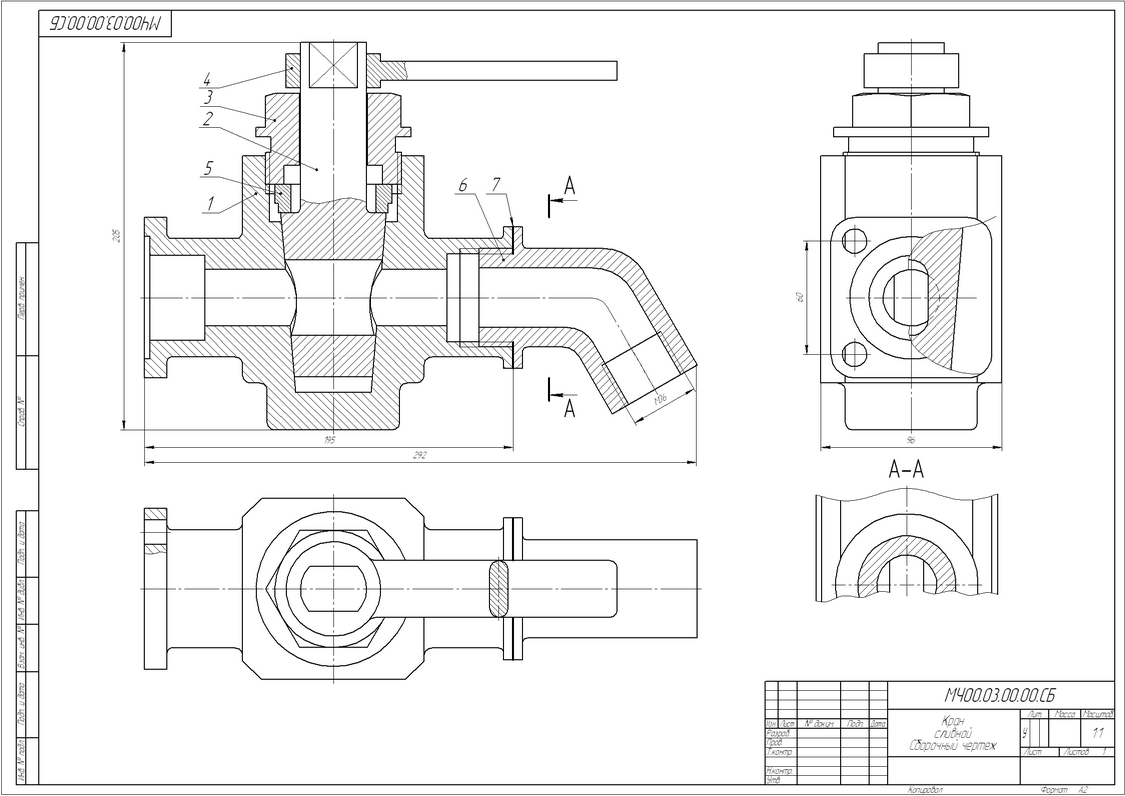Click the Копировал label below the frame
This screenshot has width=1125, height=796.
click(x=925, y=790)
